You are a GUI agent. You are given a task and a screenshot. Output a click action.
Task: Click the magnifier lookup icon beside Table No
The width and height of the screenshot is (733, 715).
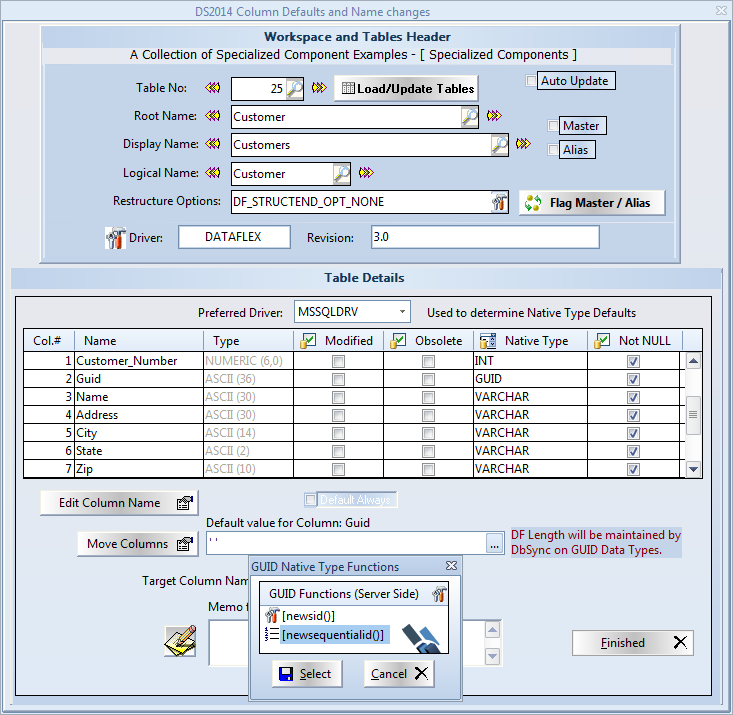click(294, 89)
